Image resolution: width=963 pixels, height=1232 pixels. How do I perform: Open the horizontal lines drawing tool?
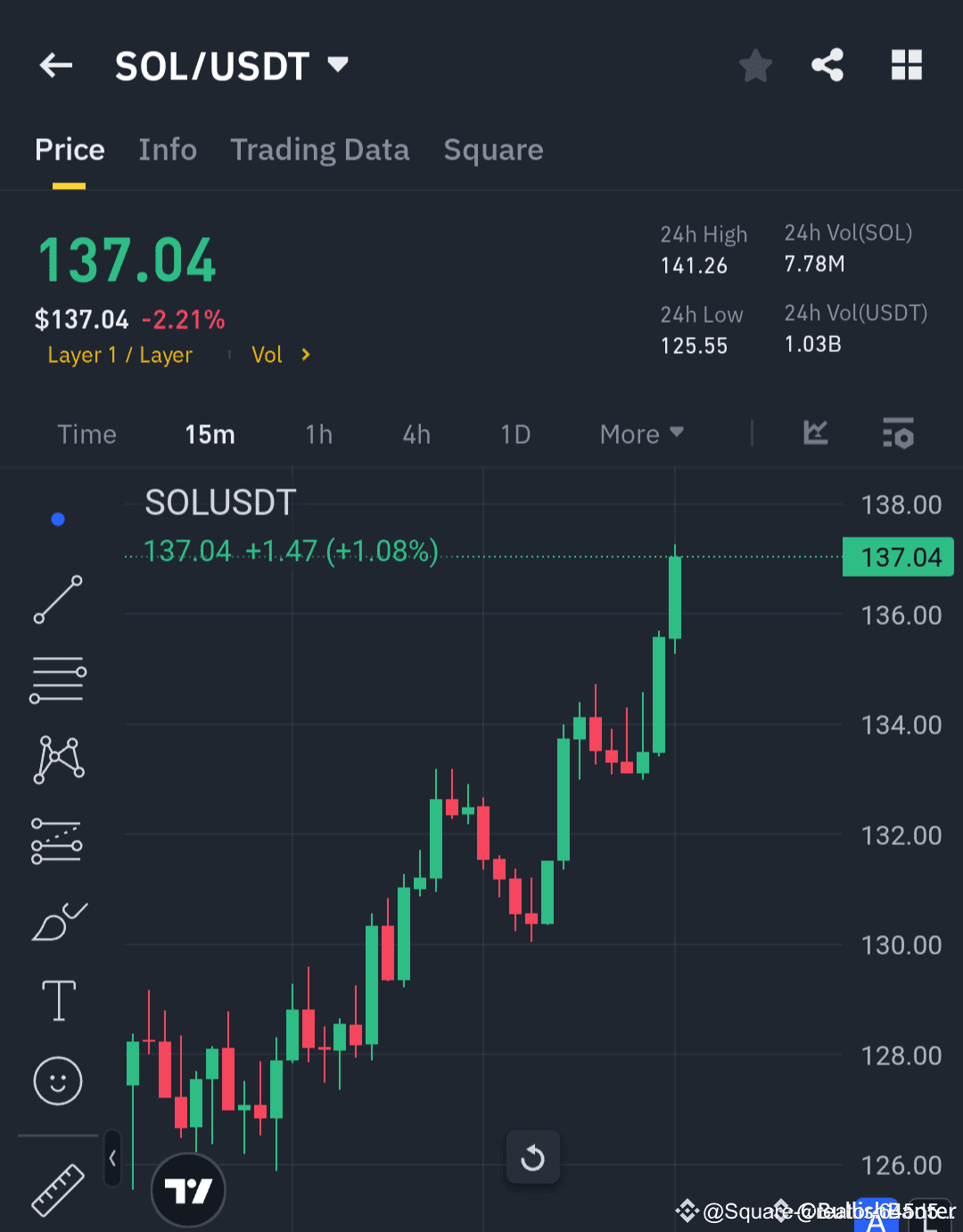(57, 678)
